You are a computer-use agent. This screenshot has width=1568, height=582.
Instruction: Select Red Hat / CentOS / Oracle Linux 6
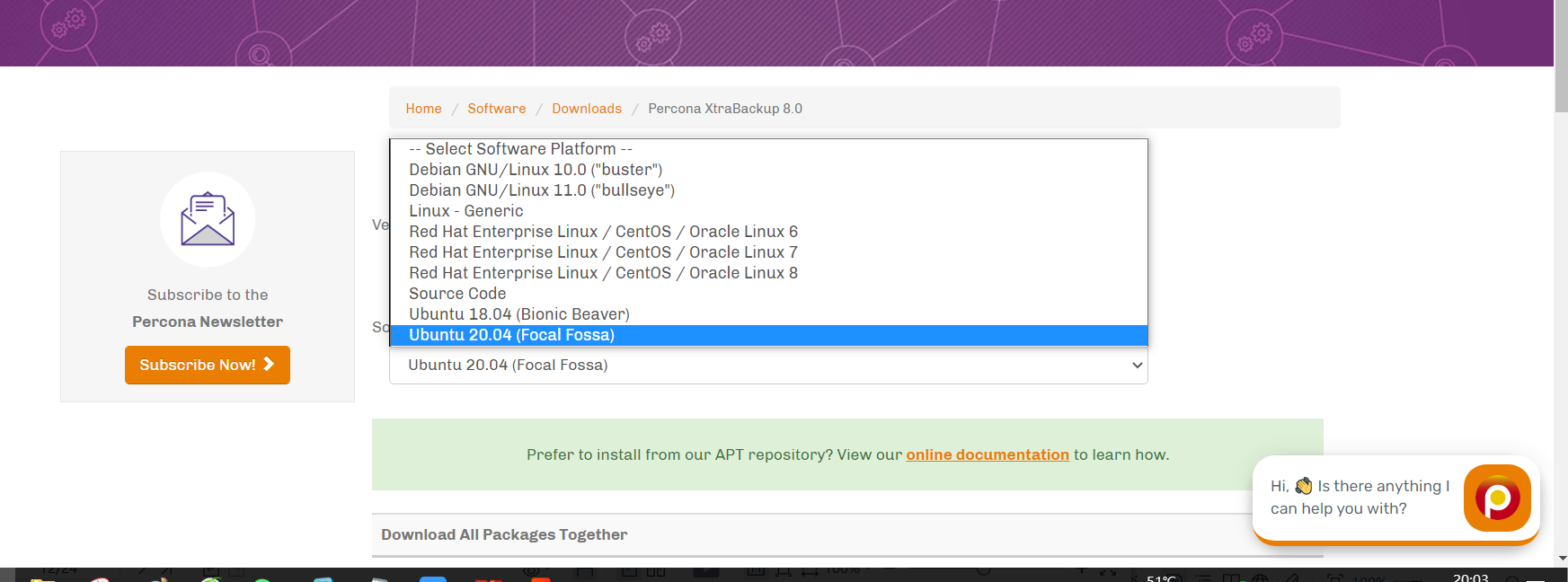pos(769,232)
